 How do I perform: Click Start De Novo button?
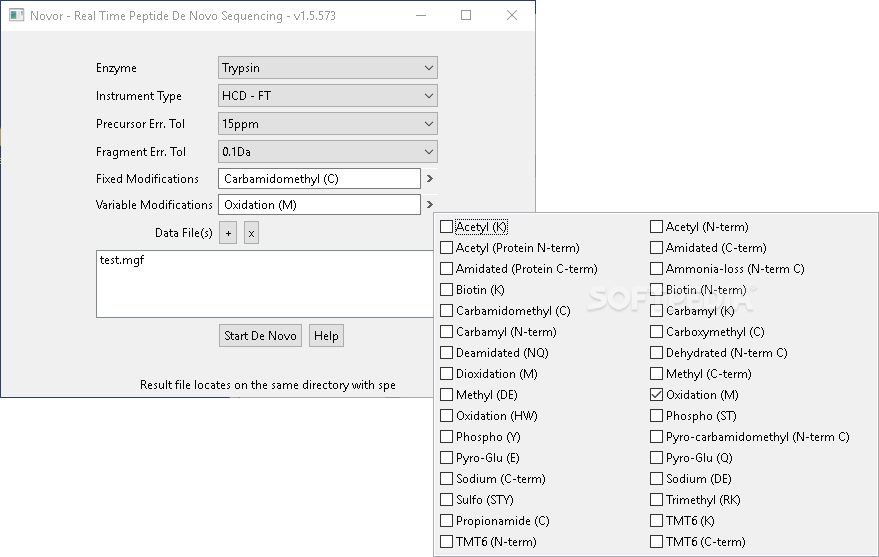260,336
